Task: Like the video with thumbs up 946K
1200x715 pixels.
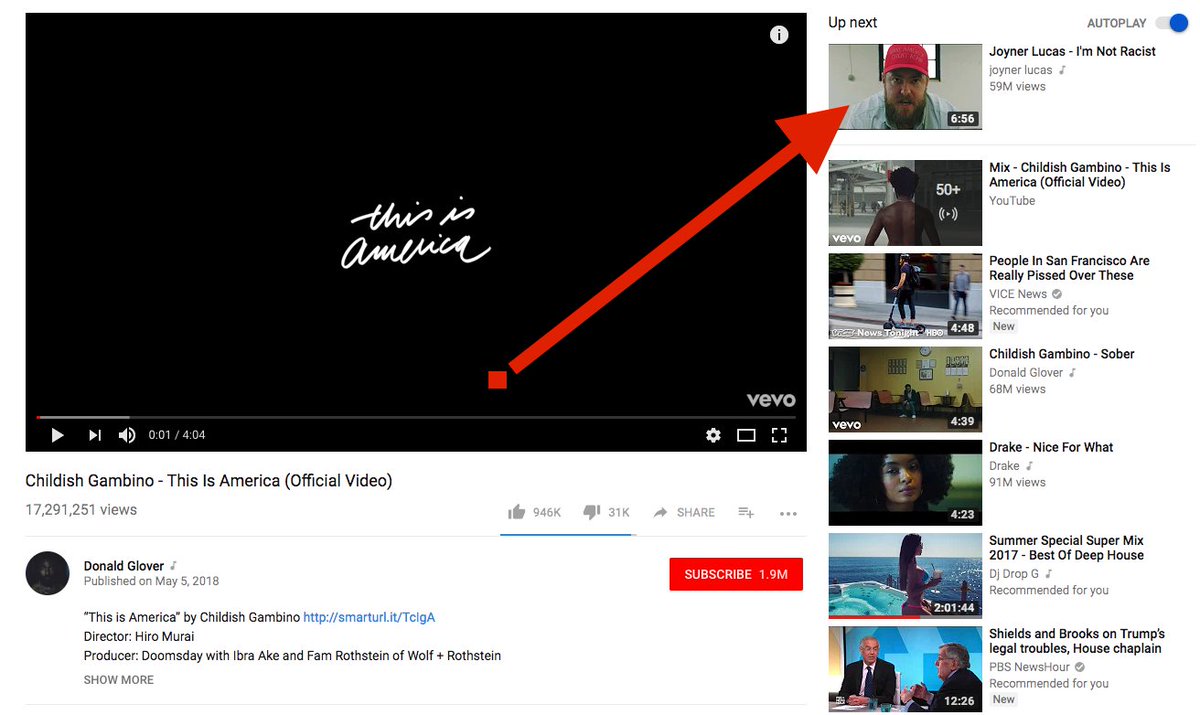Action: (534, 512)
